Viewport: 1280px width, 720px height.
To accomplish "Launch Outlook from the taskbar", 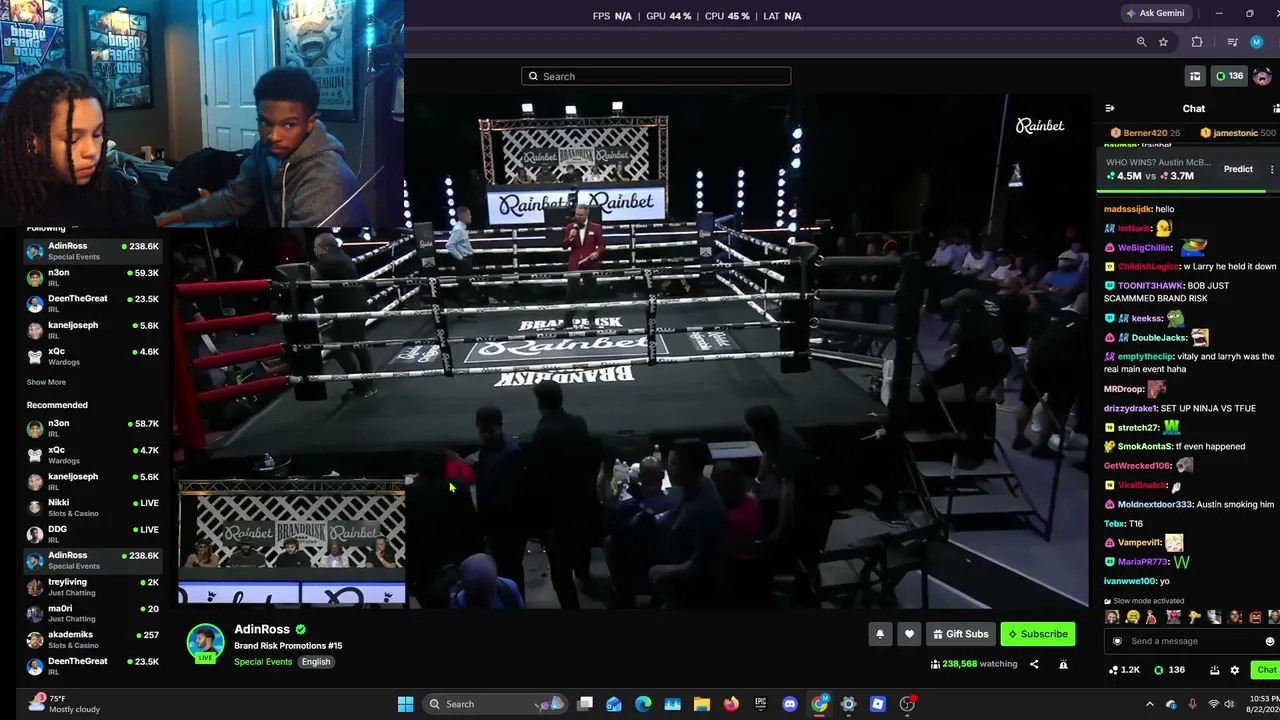I will 614,704.
